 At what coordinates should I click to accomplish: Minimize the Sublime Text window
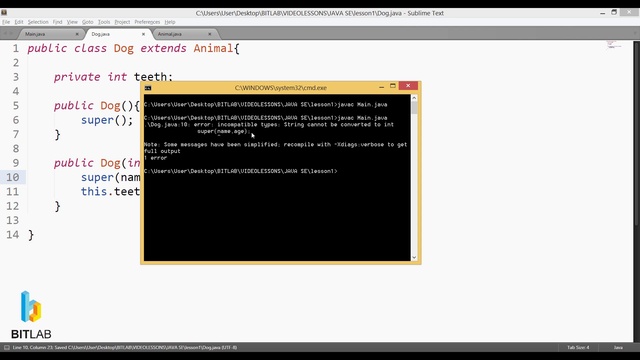(x=602, y=13)
